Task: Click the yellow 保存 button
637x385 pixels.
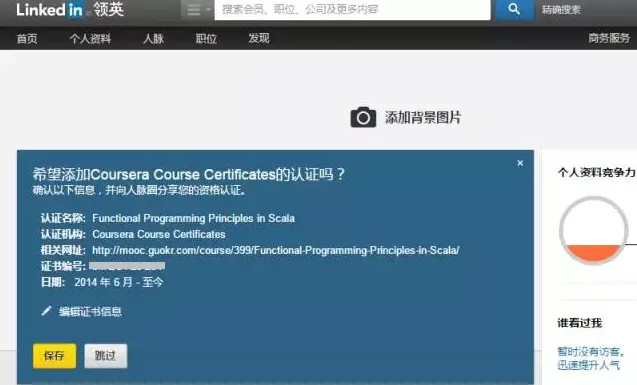Action: (x=54, y=356)
